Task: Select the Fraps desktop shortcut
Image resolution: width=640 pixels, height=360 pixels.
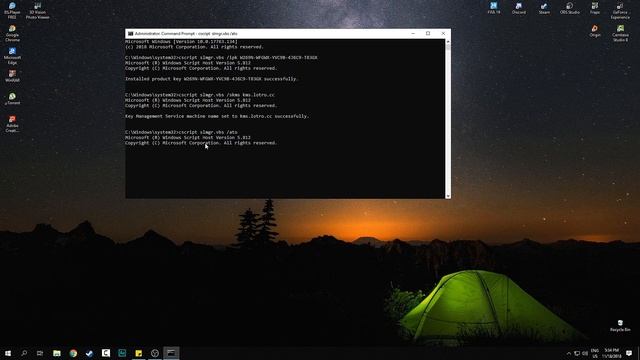Action: (x=595, y=8)
